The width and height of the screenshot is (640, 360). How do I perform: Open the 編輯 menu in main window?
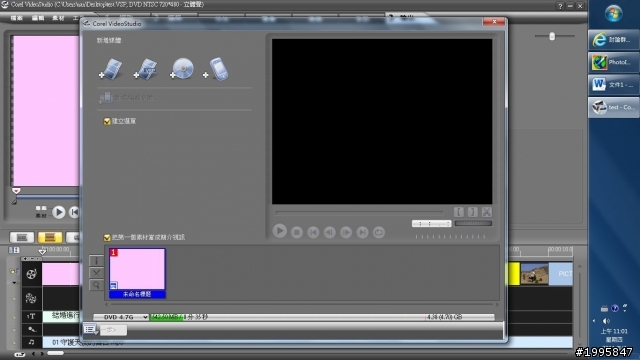click(38, 18)
